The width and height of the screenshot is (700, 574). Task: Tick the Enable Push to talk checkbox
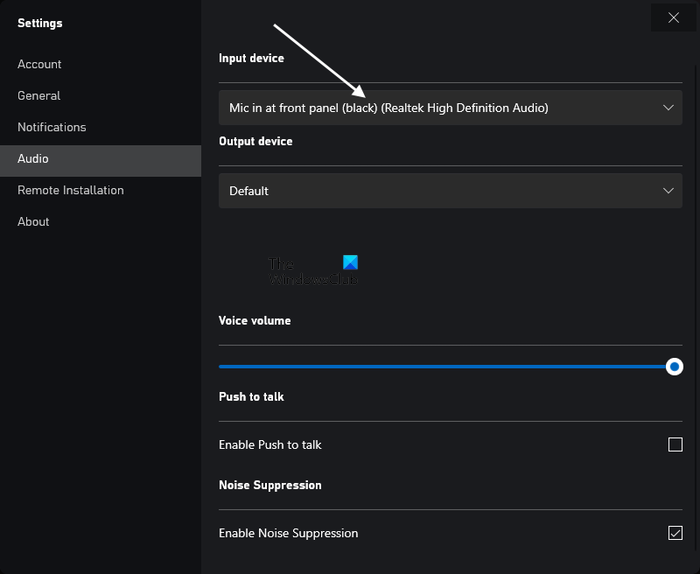(675, 445)
